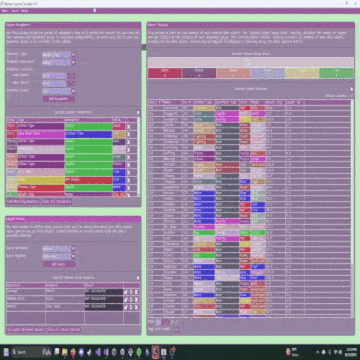Click the left button below the queries table

coord(25,329)
